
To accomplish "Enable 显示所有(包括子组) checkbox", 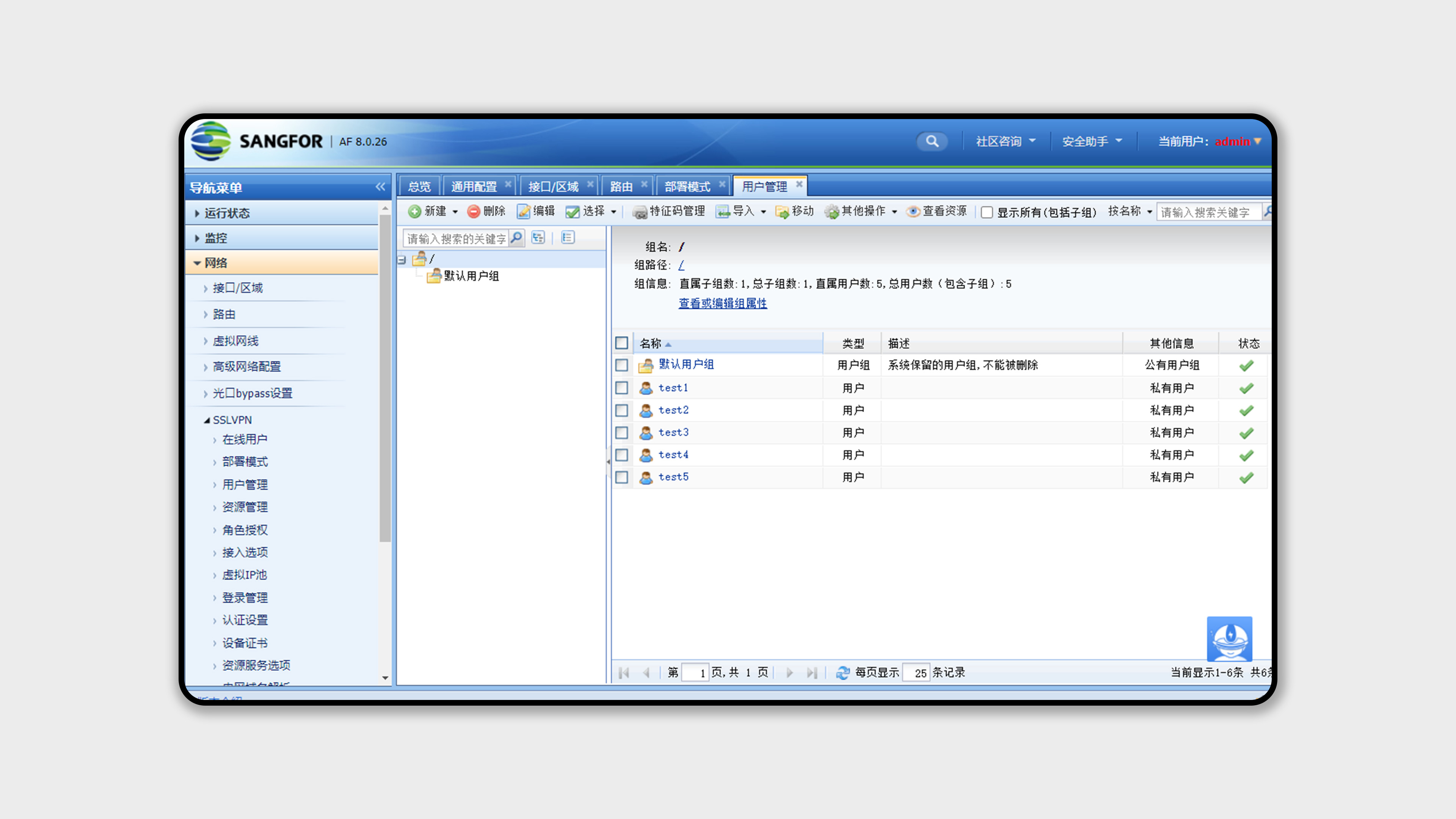I will click(987, 212).
